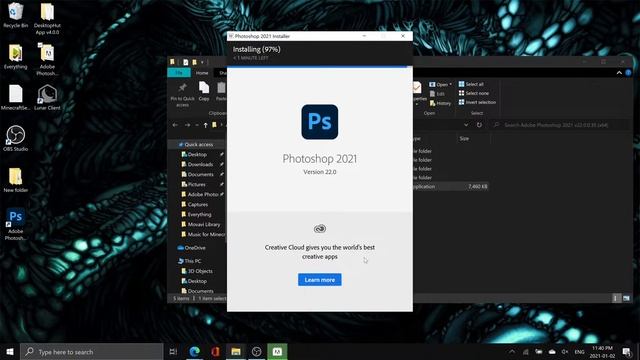Click the Copy icon in Explorer ribbon
This screenshot has width=640, height=360.
point(204,91)
